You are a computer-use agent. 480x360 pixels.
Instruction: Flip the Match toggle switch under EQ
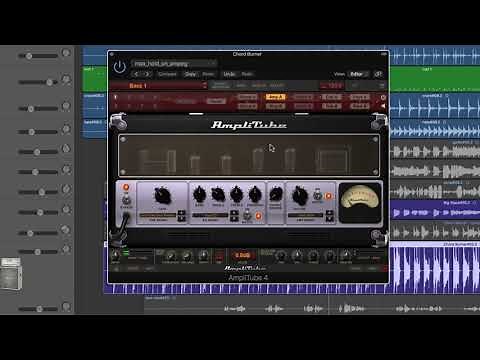coord(247,215)
